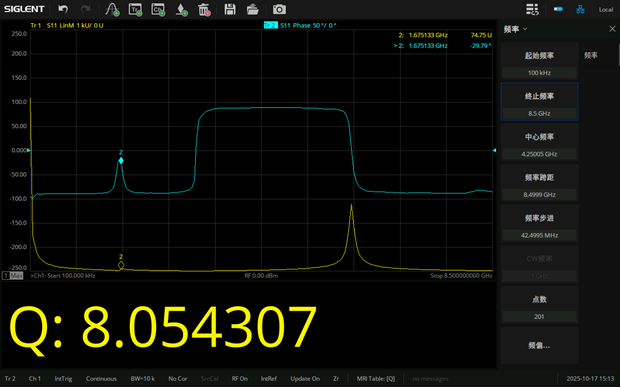This screenshot has height=388, width=621.
Task: Click IntTrig status bar entry
Action: 63,379
